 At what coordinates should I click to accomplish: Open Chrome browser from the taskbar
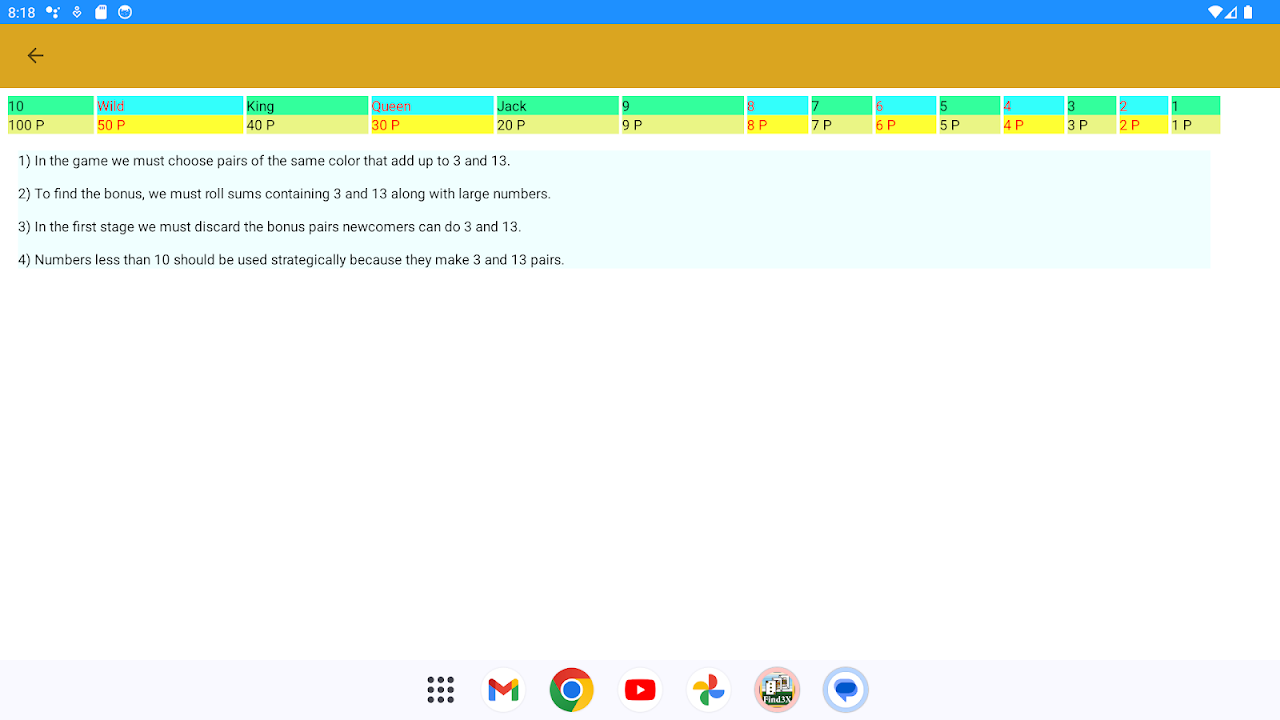(572, 690)
